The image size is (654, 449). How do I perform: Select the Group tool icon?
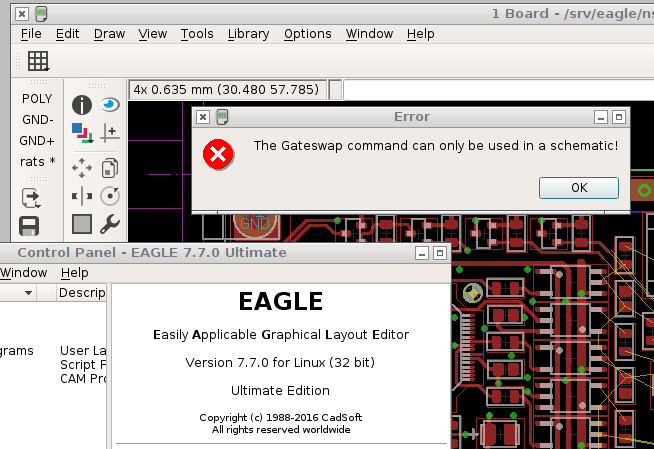82,224
